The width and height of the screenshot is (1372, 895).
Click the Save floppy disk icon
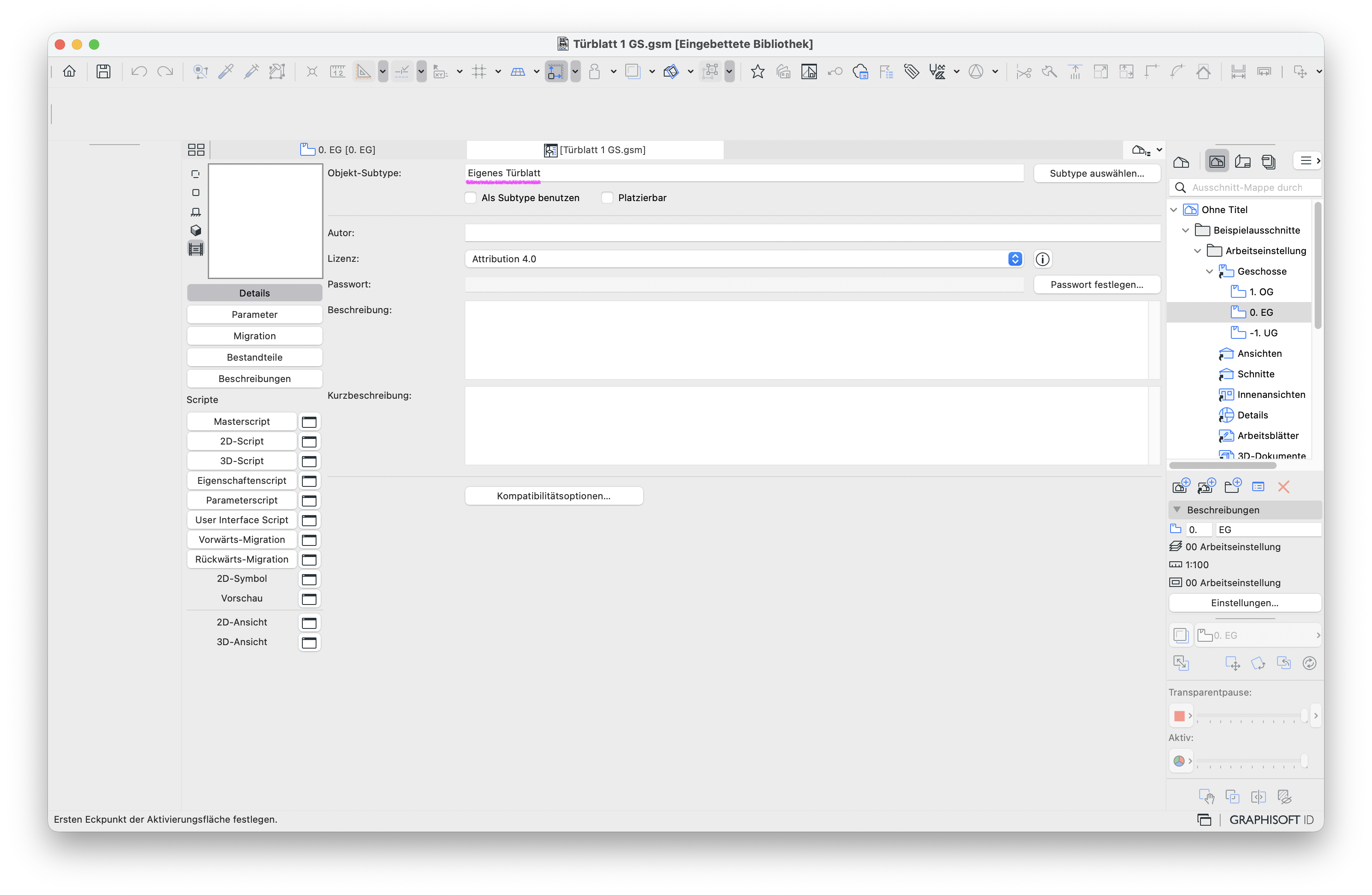tap(103, 71)
